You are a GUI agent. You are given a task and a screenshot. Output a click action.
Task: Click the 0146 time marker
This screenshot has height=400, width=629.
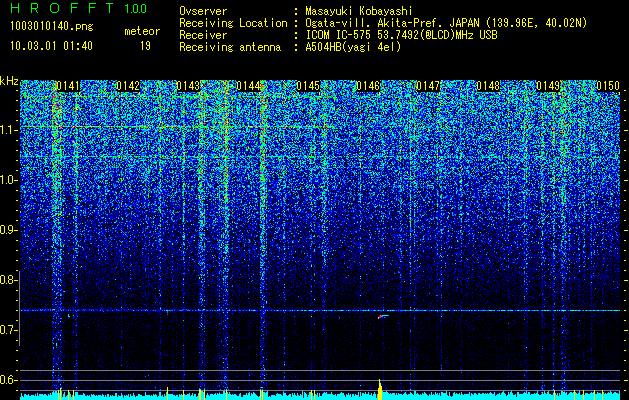(x=368, y=86)
